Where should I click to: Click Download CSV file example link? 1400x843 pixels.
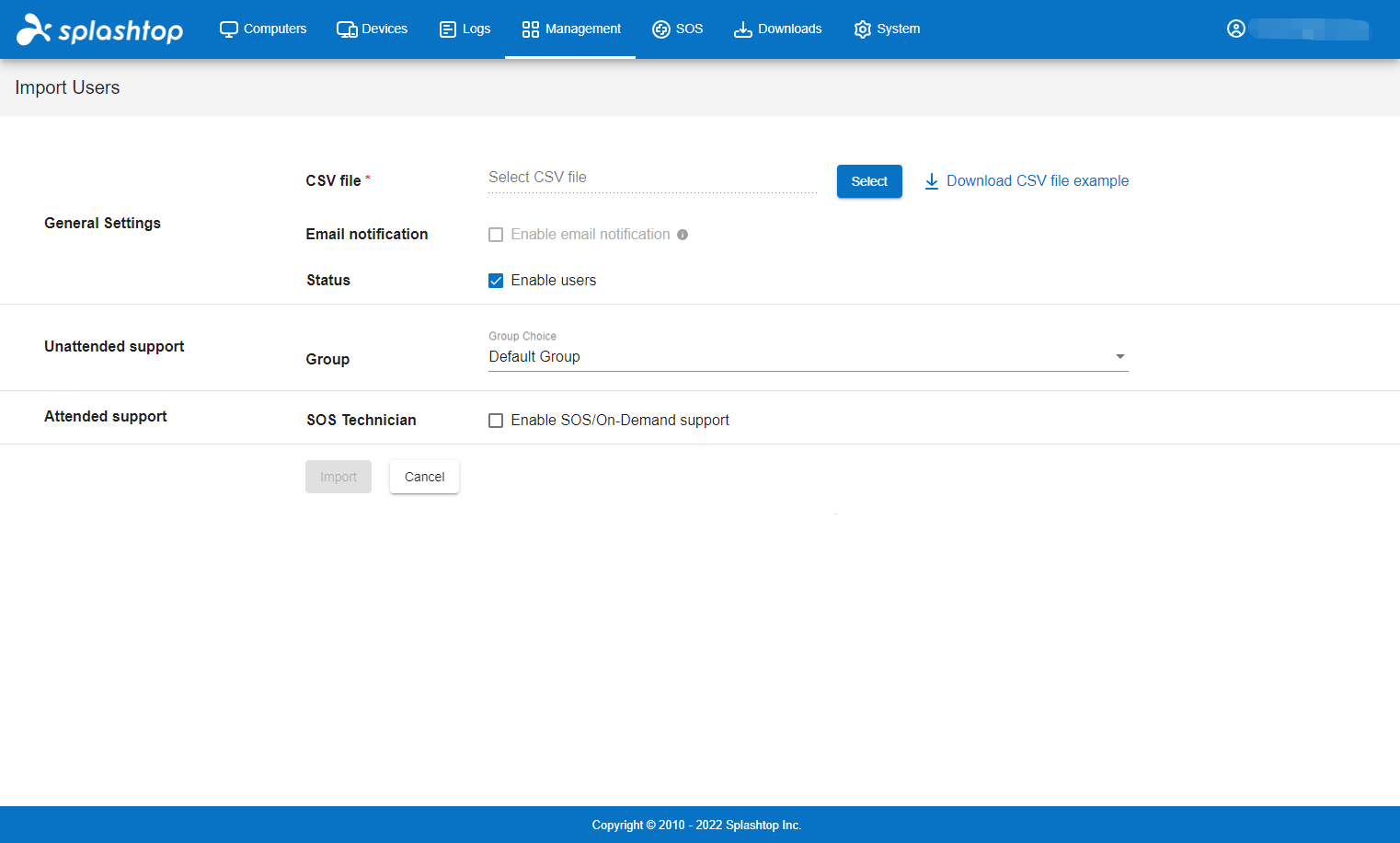click(x=1037, y=181)
